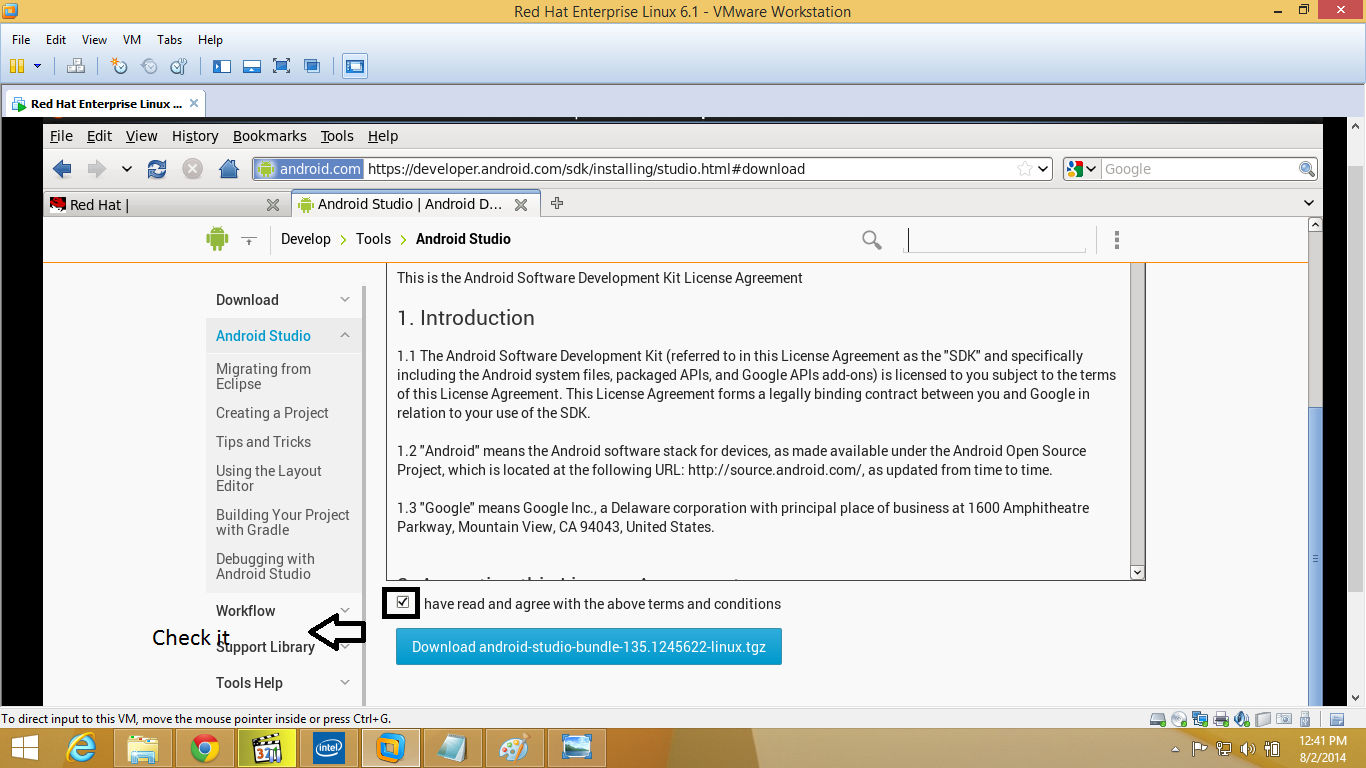Open the Android site three-dot overflow menu
Screen dimensions: 1366x768
1117,240
